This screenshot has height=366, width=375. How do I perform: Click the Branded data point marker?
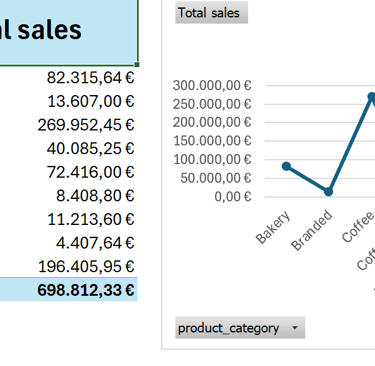pyautogui.click(x=328, y=192)
